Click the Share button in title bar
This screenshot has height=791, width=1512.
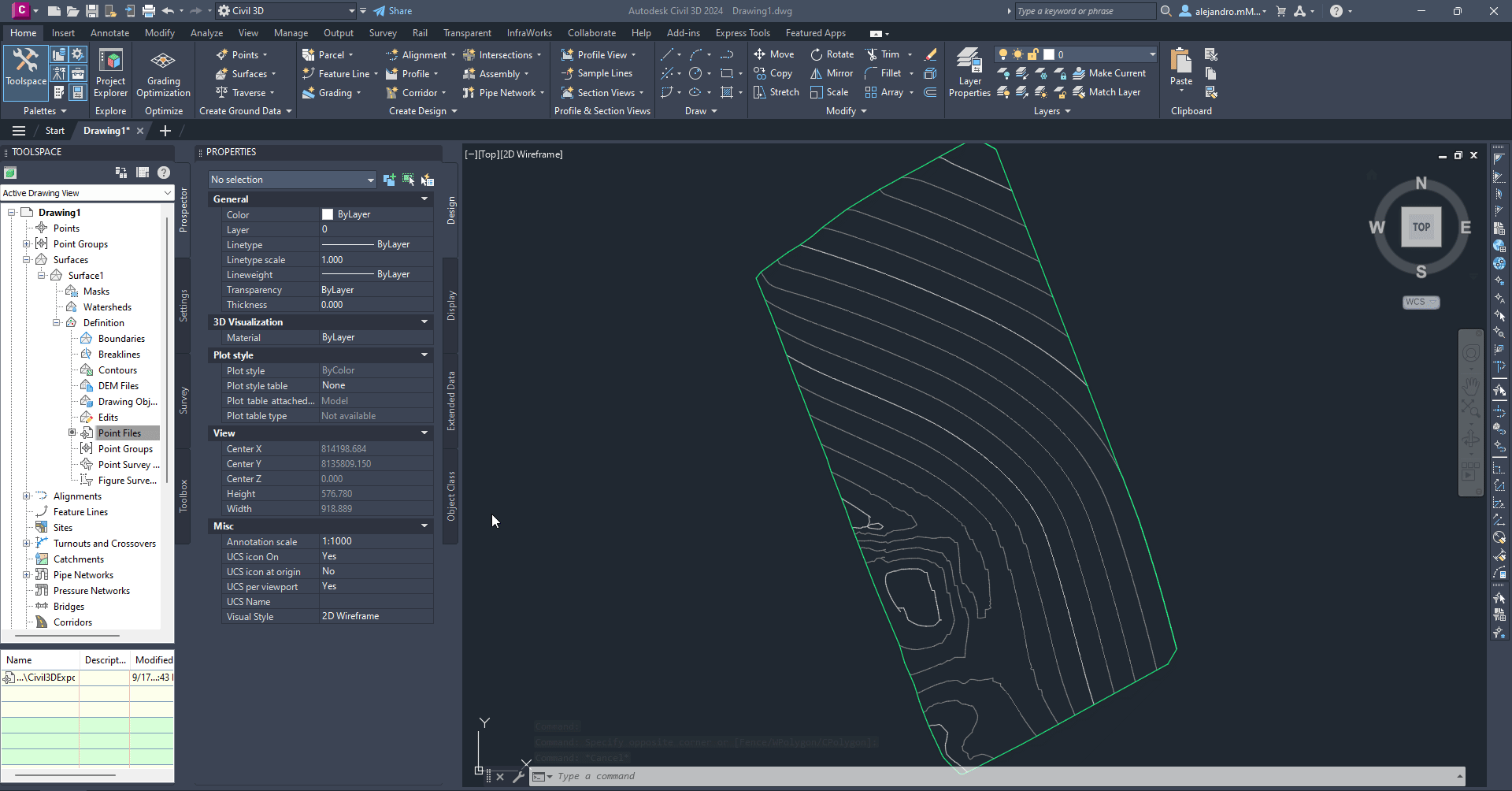393,11
